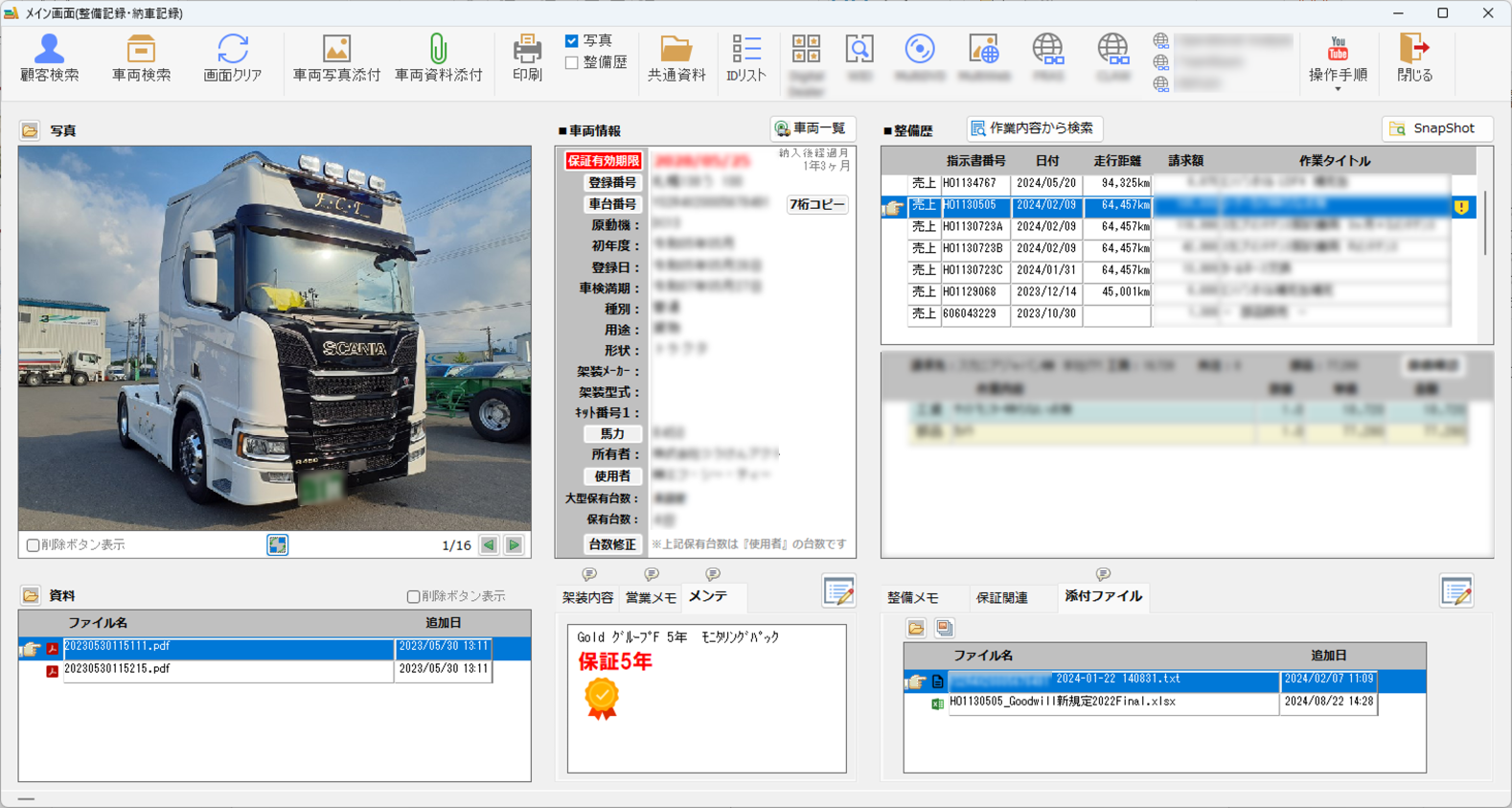Viewport: 1512px width, 808px height.
Task: Select the 20230530115215.pdf file row
Action: [228, 669]
